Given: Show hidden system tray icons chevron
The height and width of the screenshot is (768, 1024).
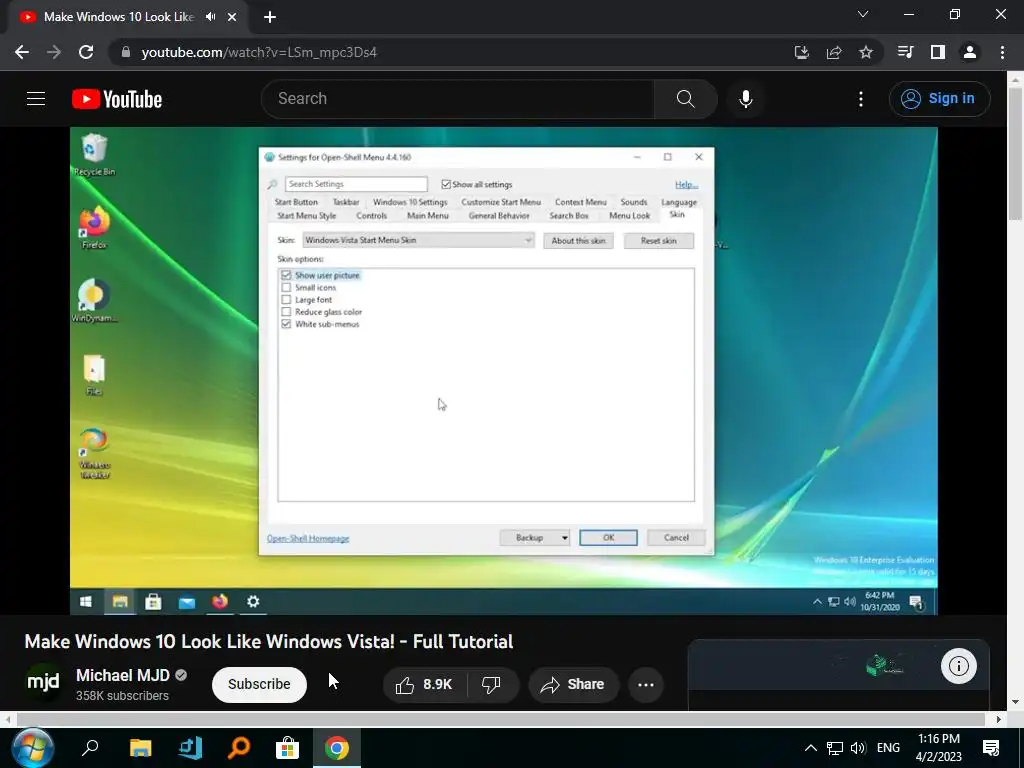Looking at the screenshot, I should click(810, 748).
